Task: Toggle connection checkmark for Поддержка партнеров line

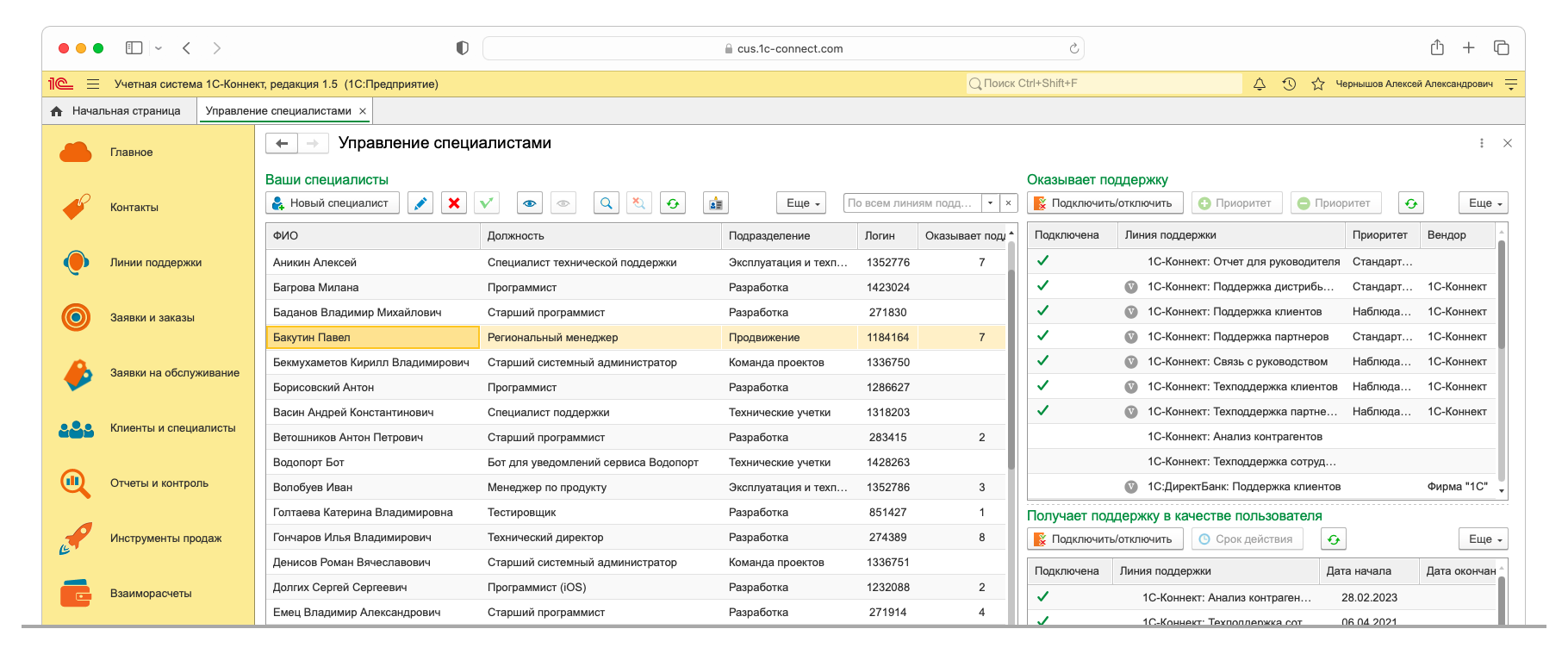Action: (x=1042, y=336)
